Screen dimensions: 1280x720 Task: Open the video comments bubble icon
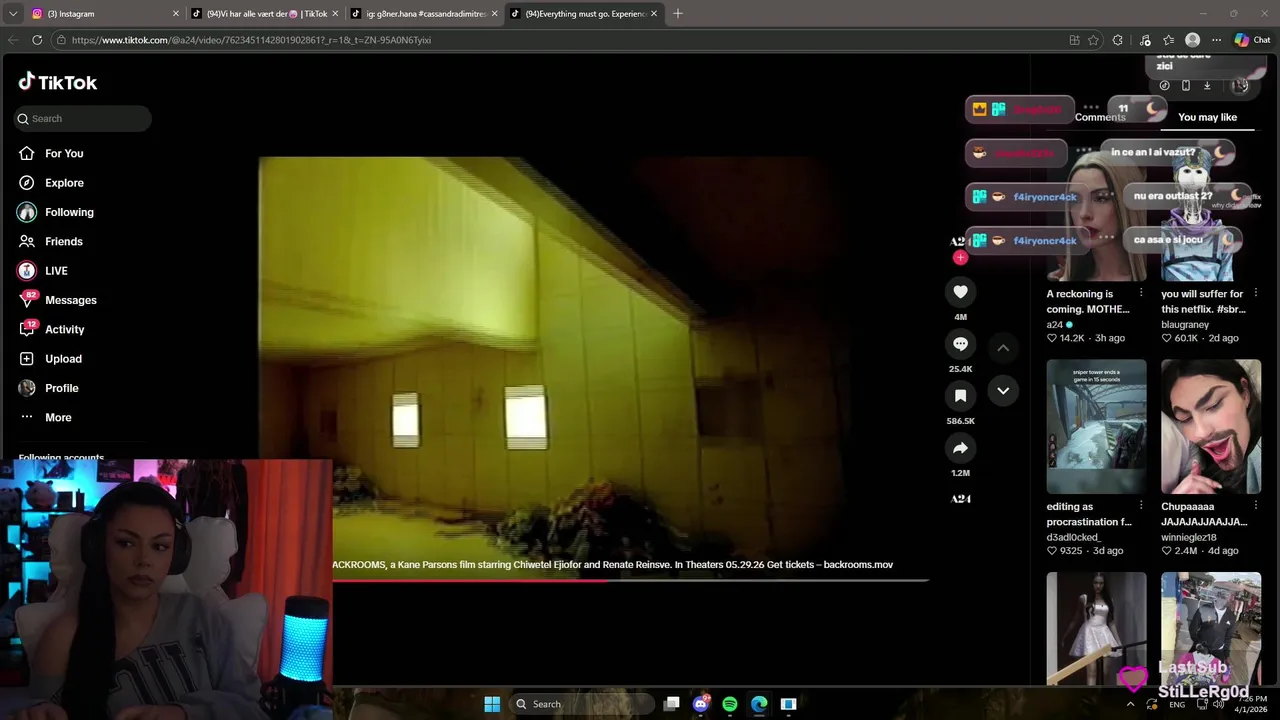[960, 343]
